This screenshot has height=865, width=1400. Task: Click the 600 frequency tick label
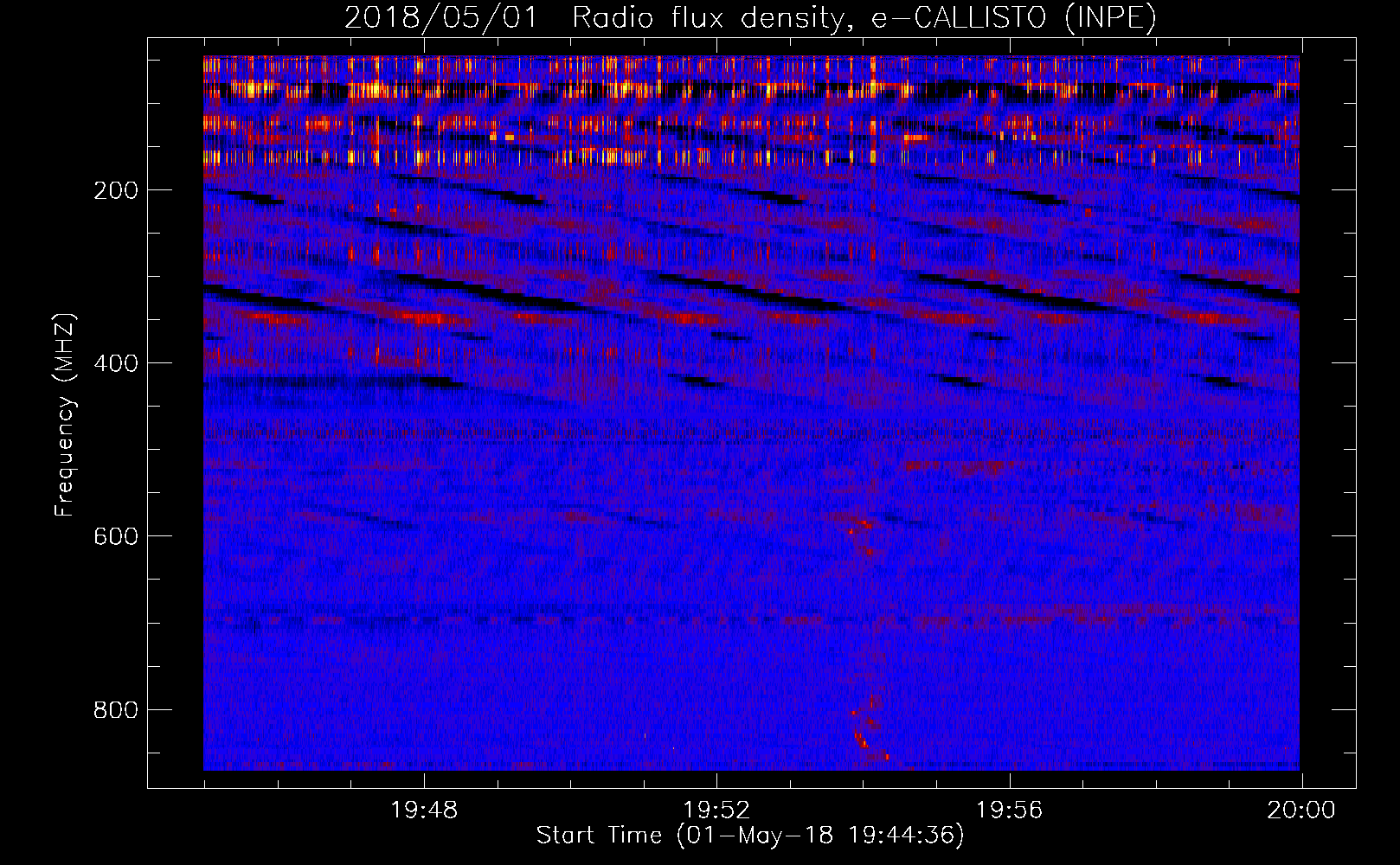coord(115,536)
